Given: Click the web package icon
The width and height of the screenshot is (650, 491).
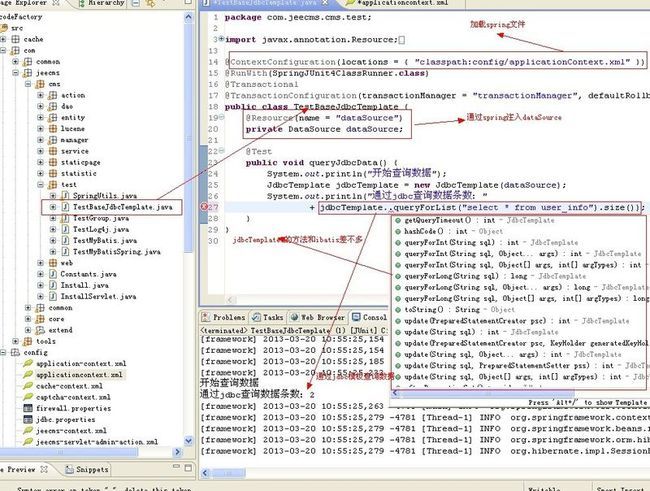Looking at the screenshot, I should pos(53,263).
